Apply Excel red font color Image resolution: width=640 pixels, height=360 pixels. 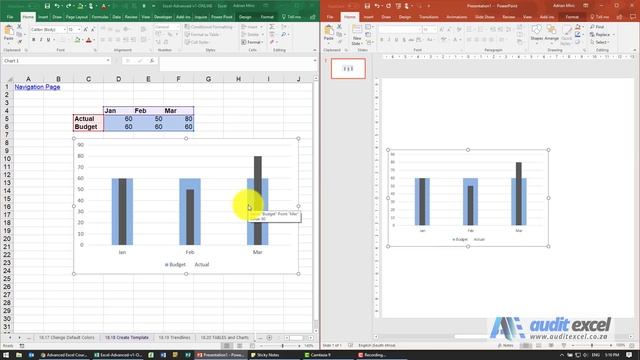[89, 40]
